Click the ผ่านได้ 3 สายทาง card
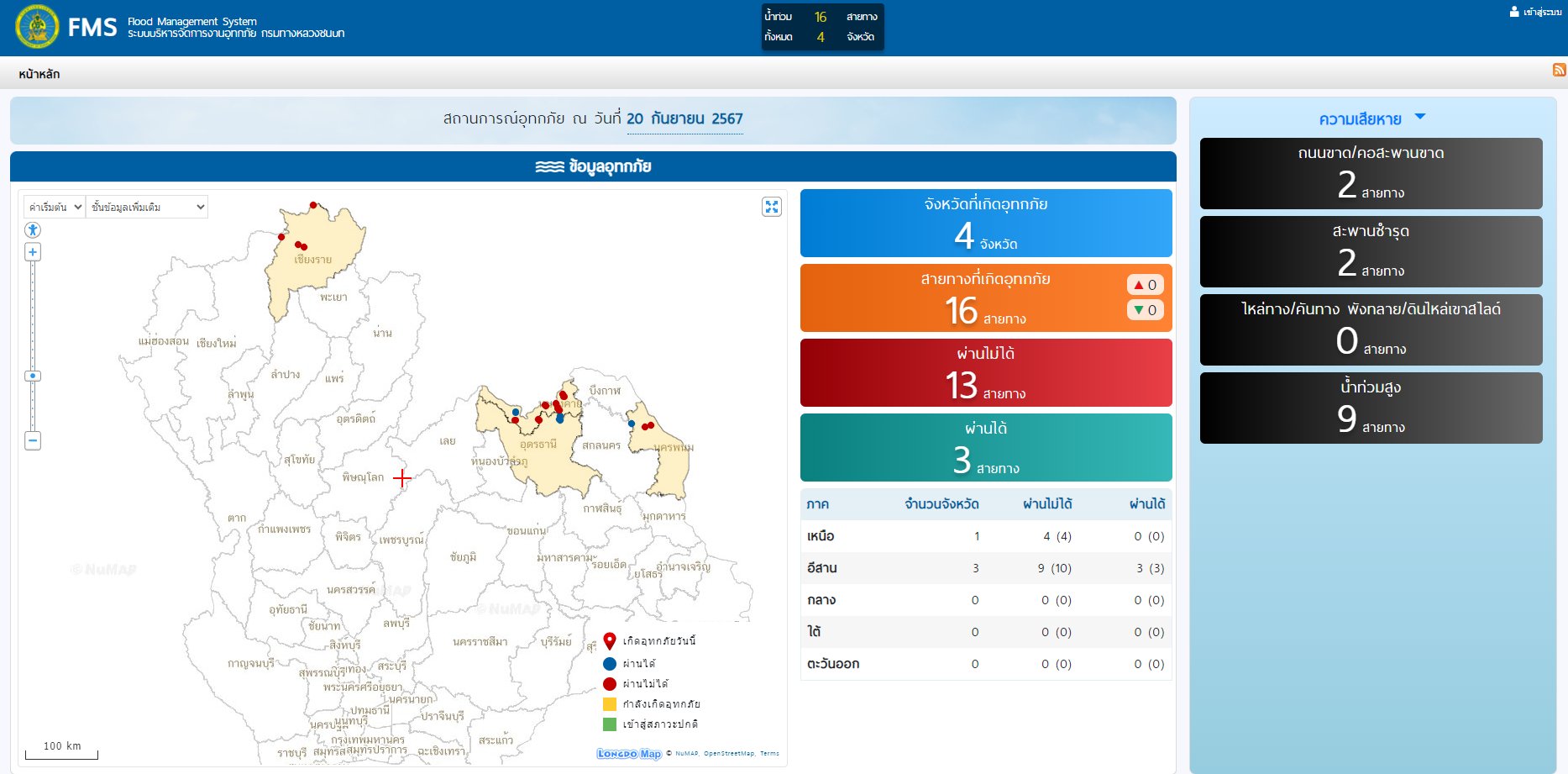This screenshot has height=774, width=1568. pyautogui.click(x=986, y=448)
